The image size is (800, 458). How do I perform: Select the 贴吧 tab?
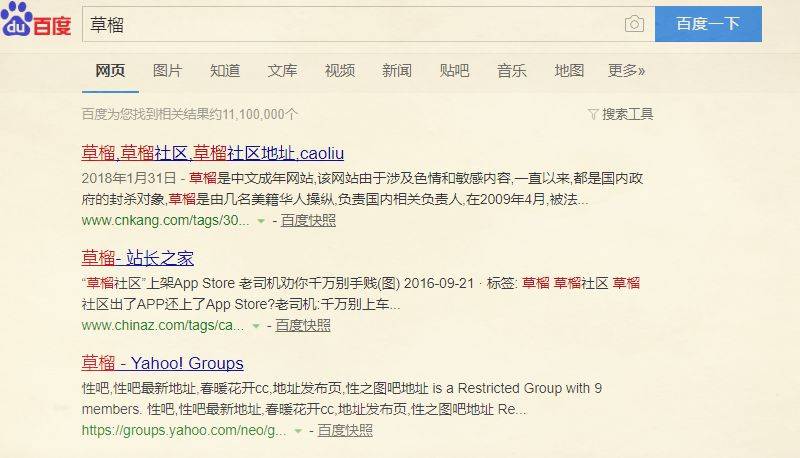click(455, 71)
